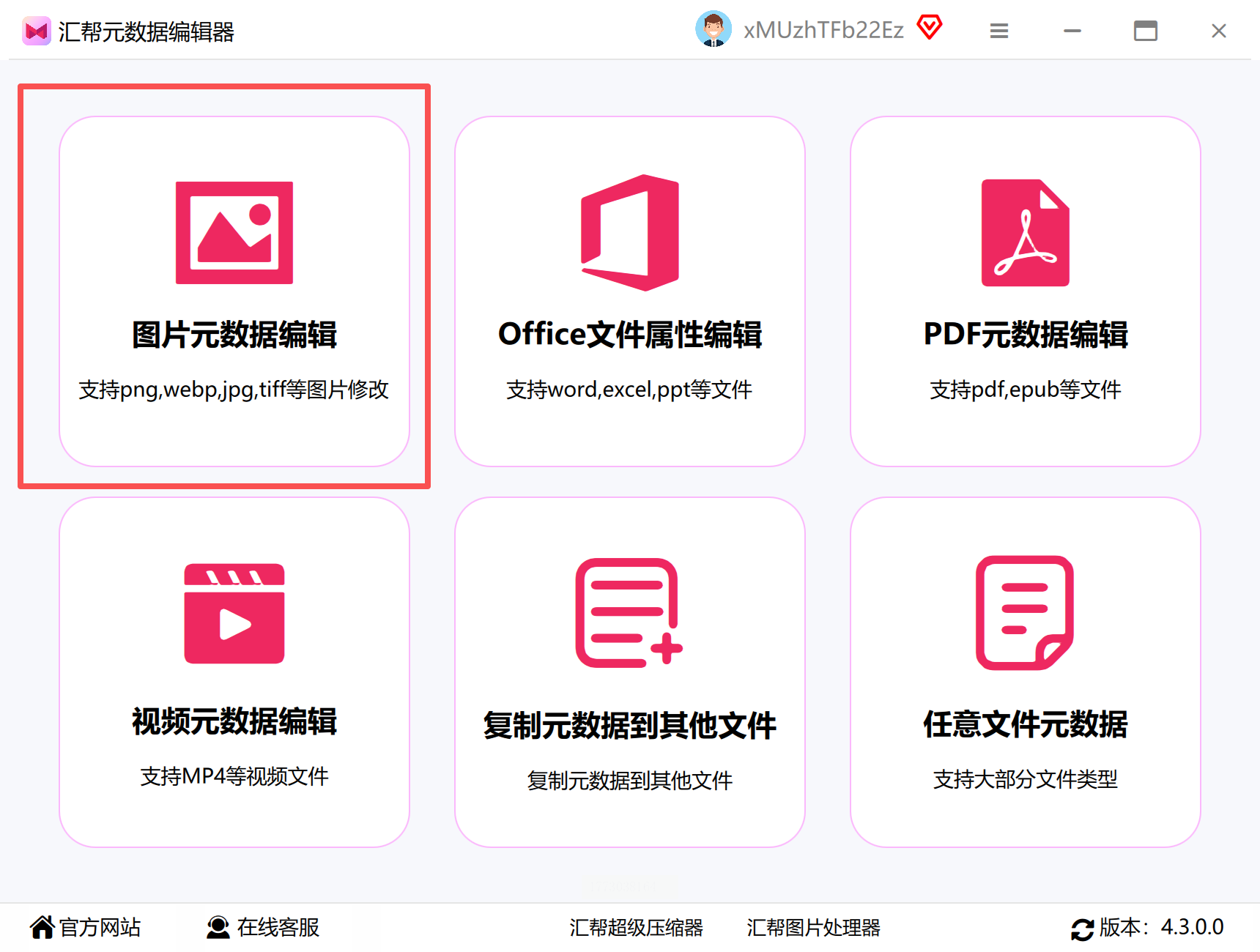Click the text 支持pdf,epub等文件
The image size is (1260, 952).
[1026, 390]
